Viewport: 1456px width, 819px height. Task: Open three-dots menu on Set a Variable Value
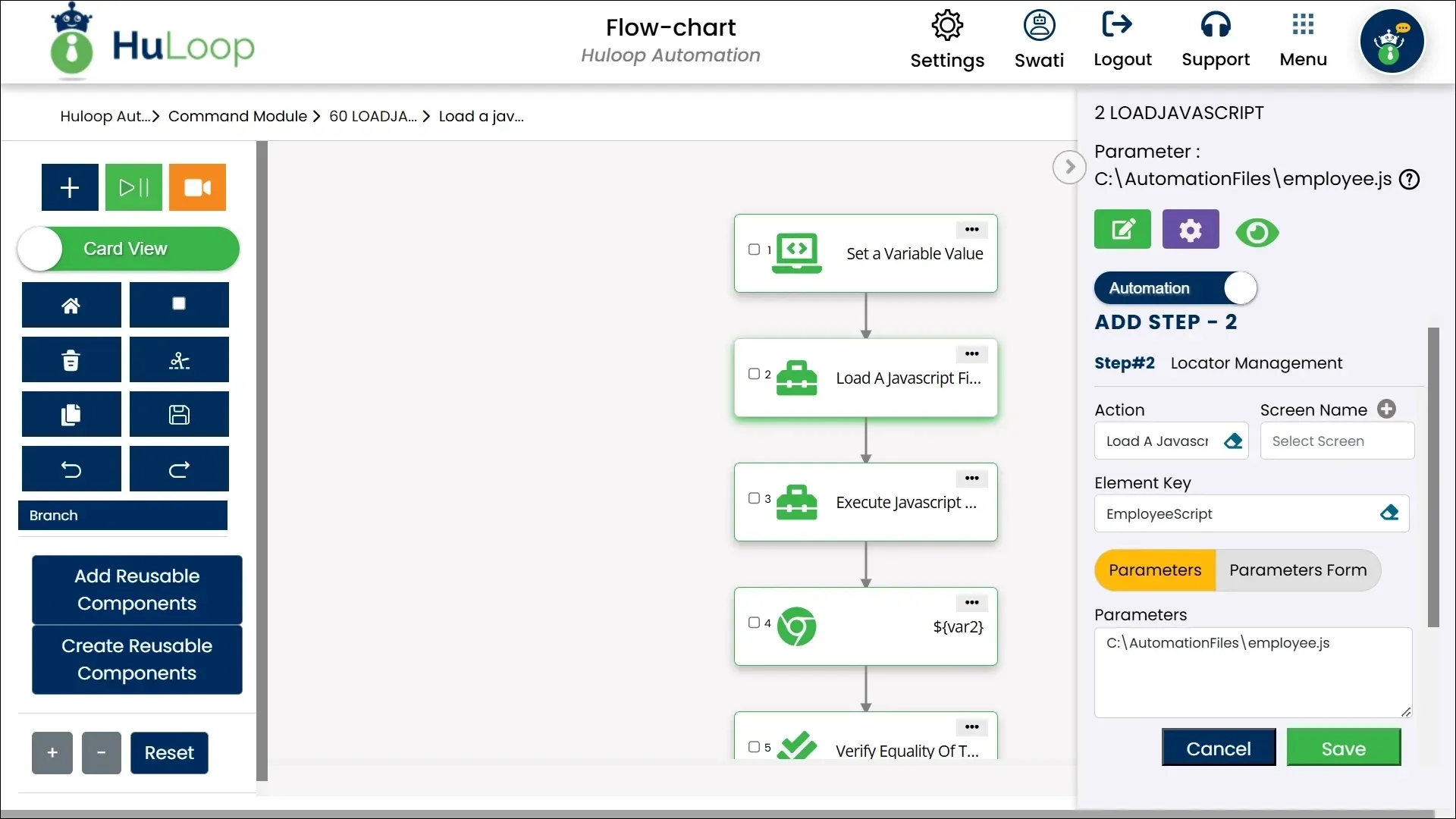click(971, 230)
